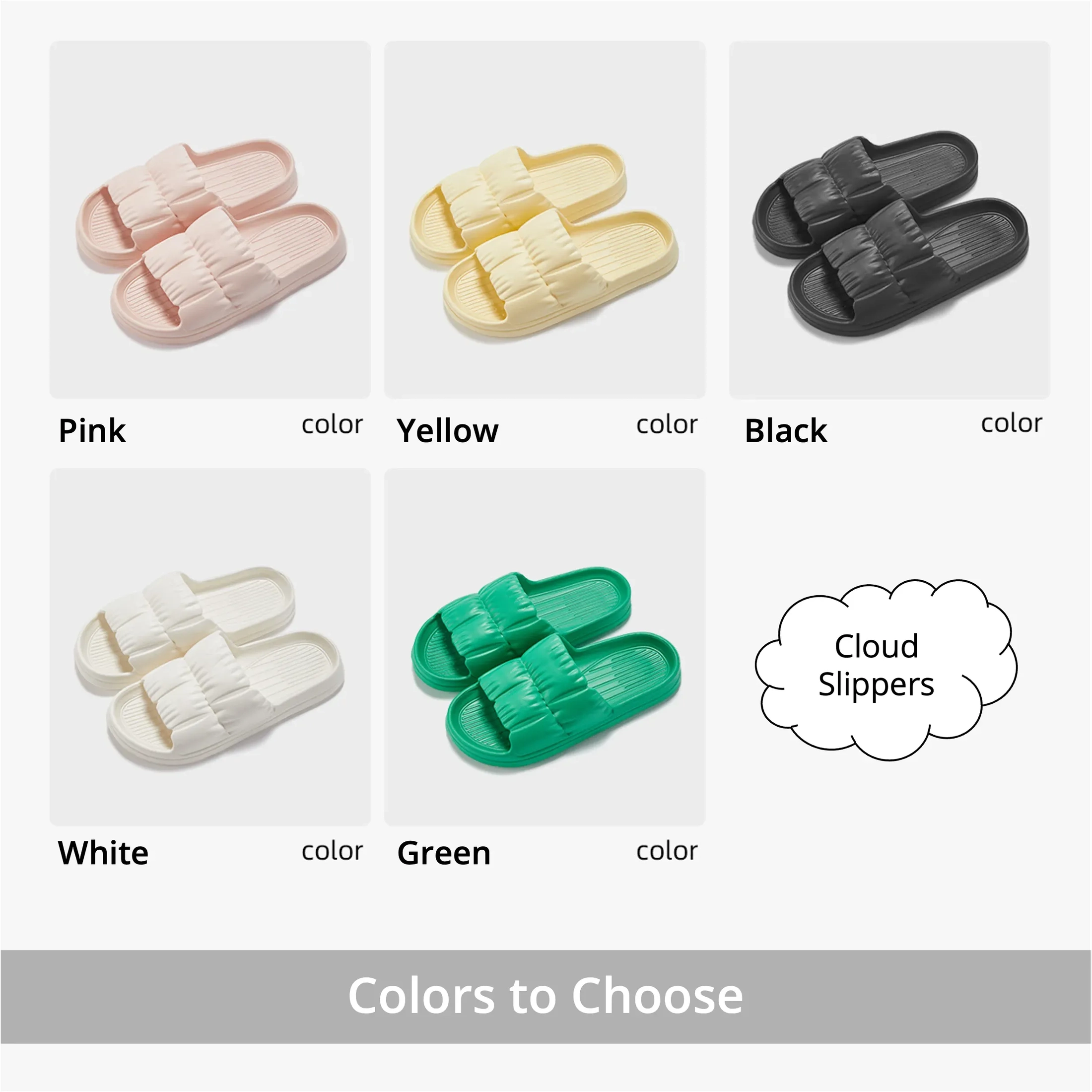This screenshot has width=1092, height=1092.
Task: Click the "Colors to Choose" banner
Action: click(x=546, y=995)
